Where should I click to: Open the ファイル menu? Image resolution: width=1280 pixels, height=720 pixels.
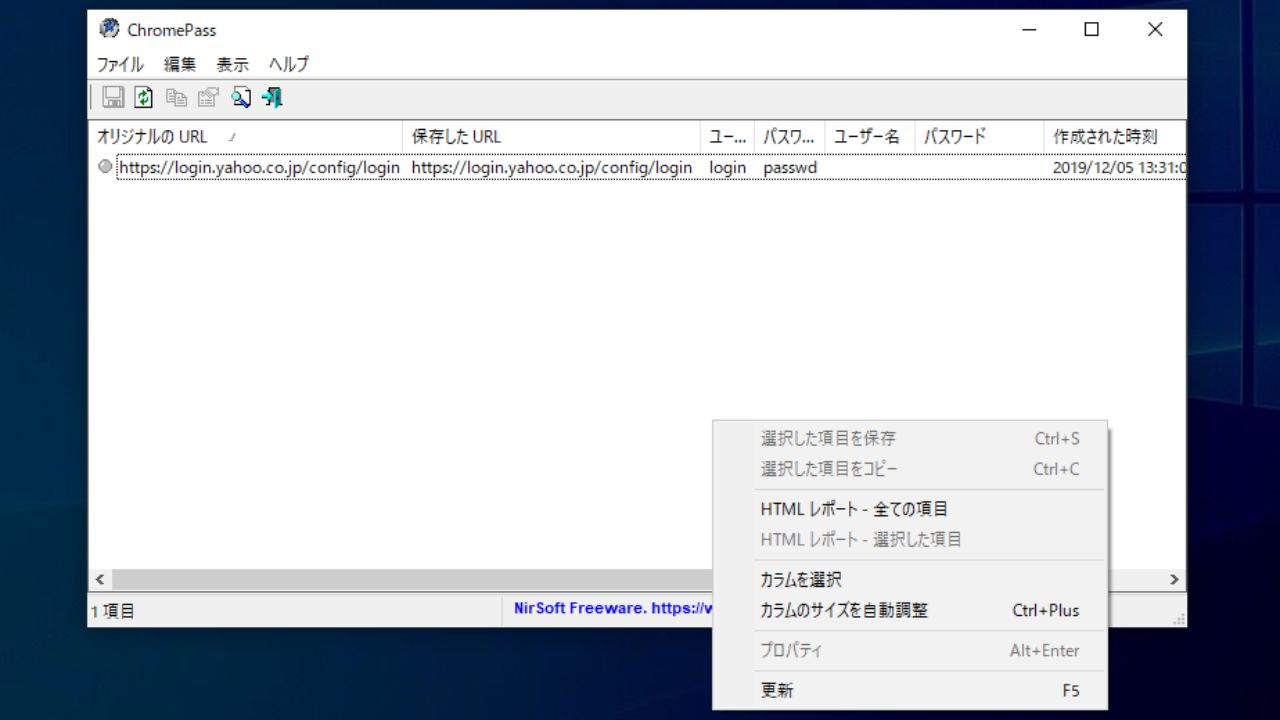coord(120,64)
